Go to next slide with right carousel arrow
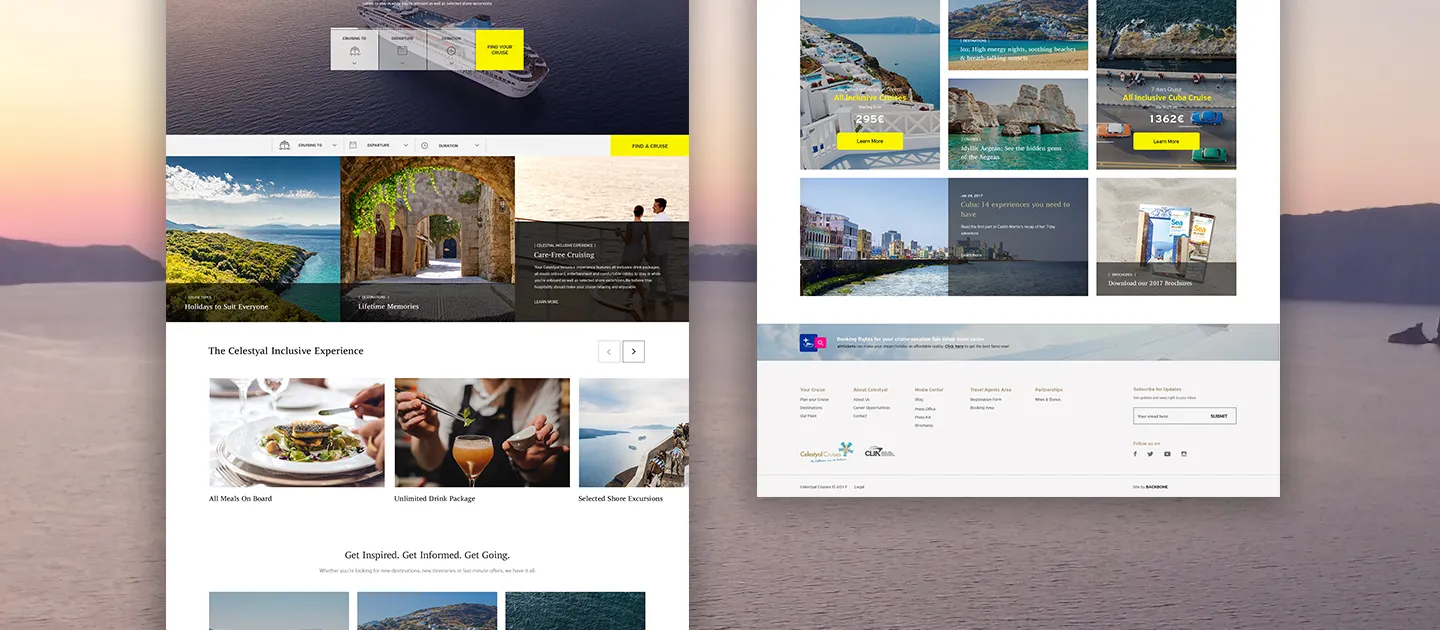 633,351
